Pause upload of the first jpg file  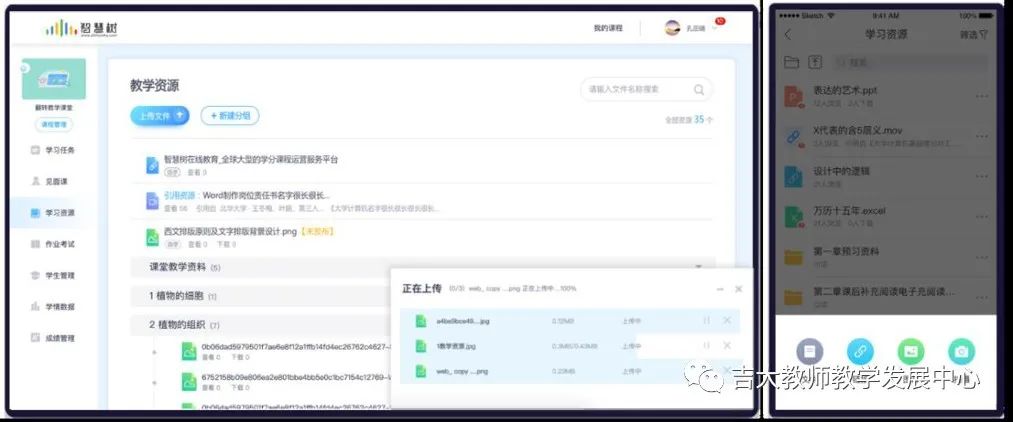coord(706,320)
